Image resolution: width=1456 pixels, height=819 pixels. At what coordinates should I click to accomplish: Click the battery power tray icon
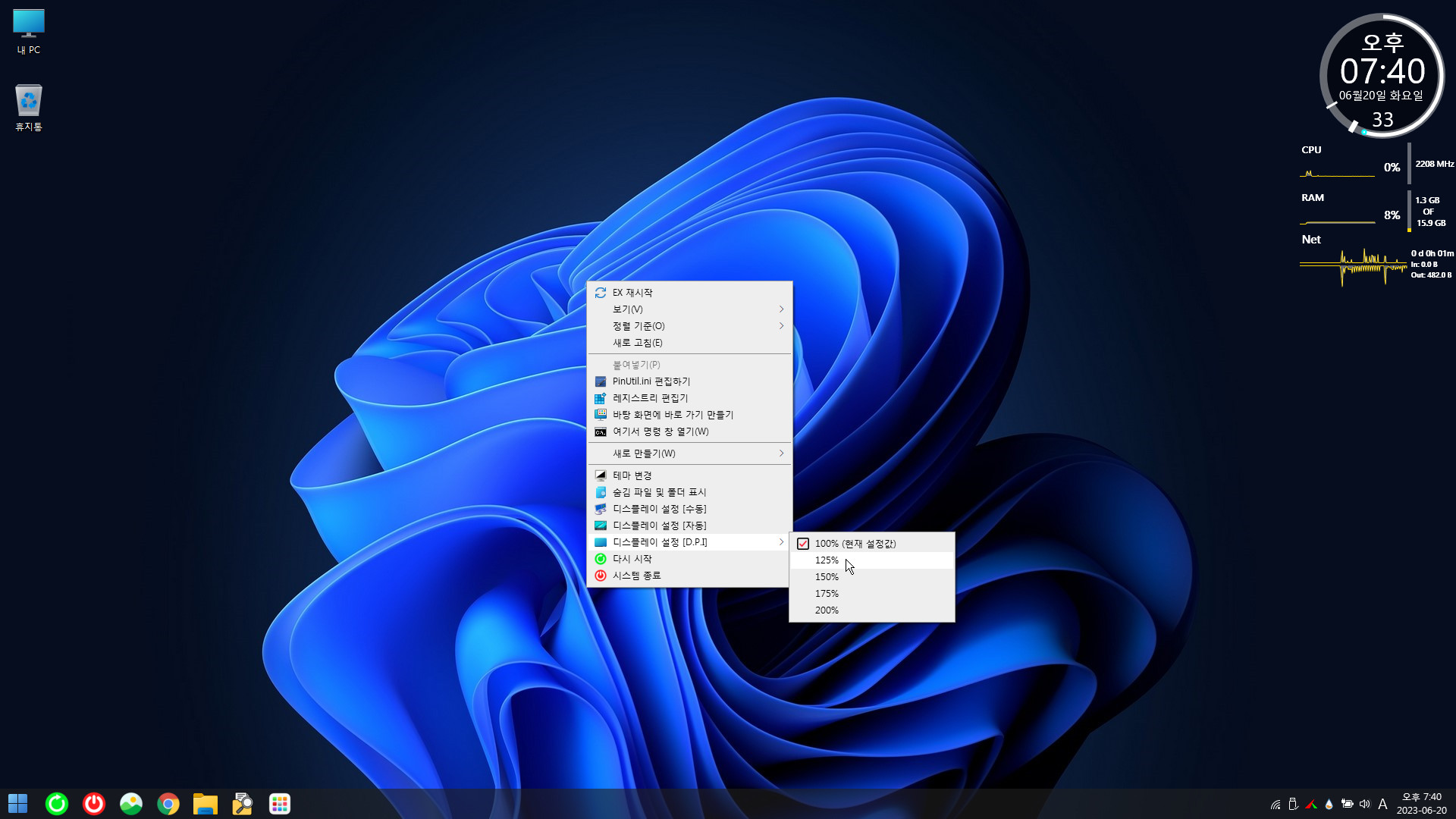point(1347,805)
